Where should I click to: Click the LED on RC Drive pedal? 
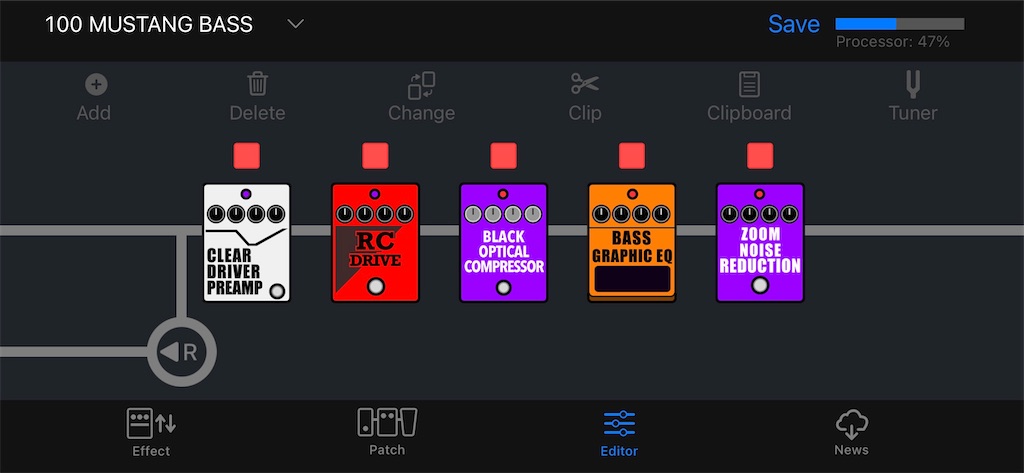375,194
